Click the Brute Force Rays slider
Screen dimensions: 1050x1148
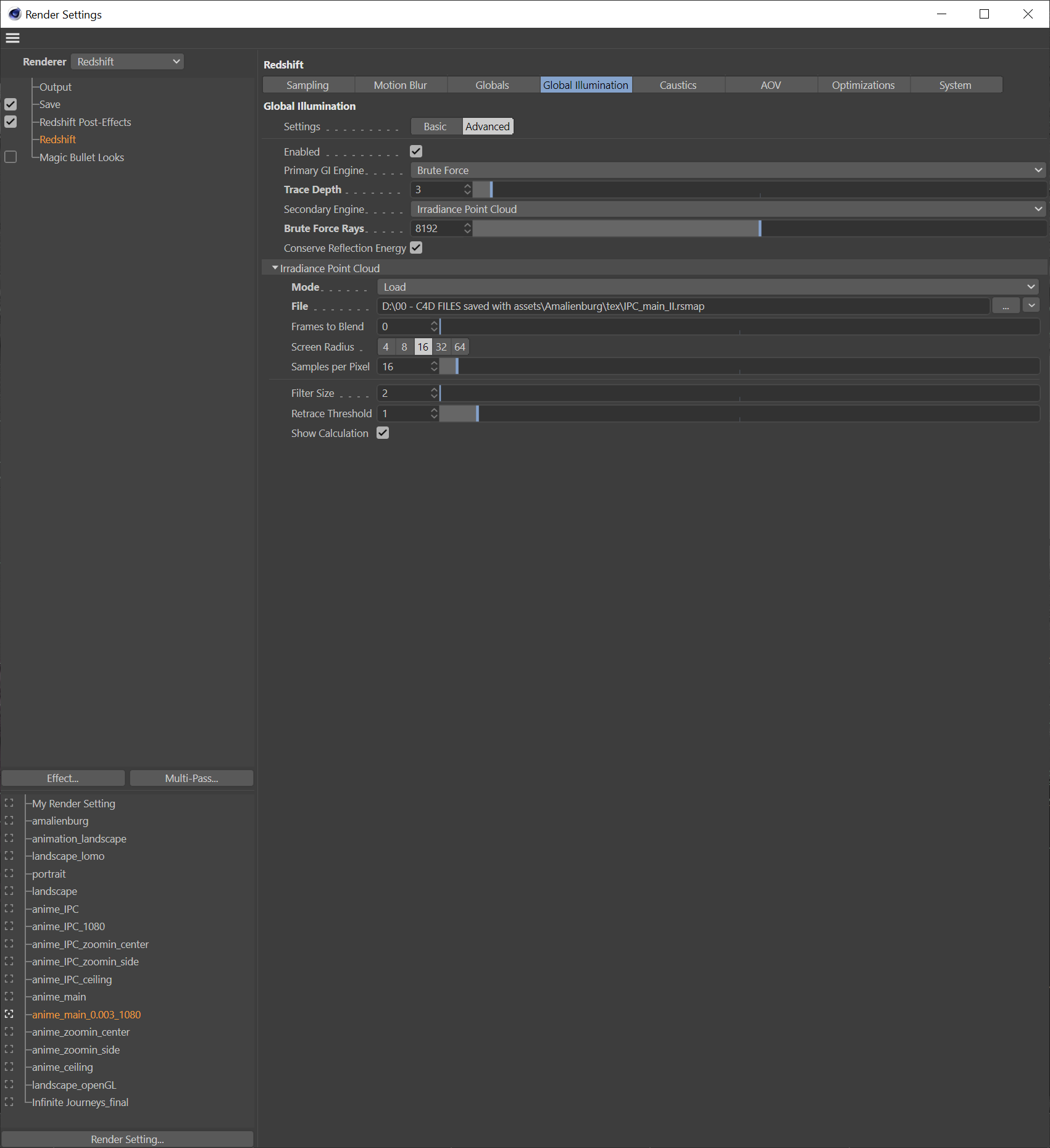click(x=759, y=228)
